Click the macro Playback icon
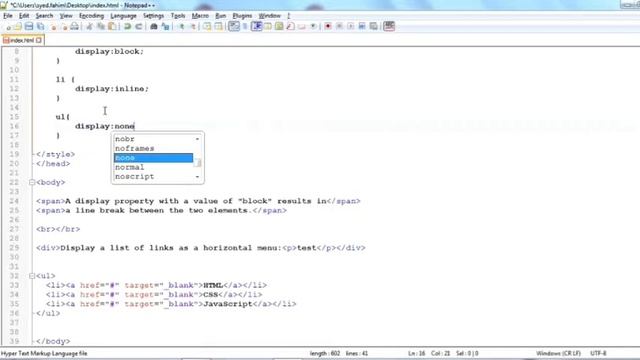 [x=351, y=27]
